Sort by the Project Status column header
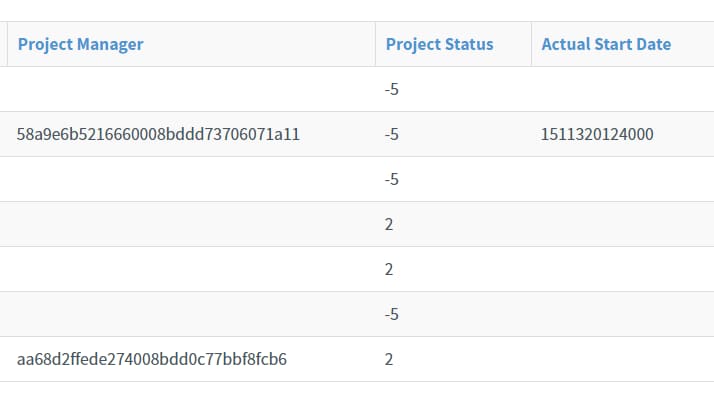 point(439,44)
